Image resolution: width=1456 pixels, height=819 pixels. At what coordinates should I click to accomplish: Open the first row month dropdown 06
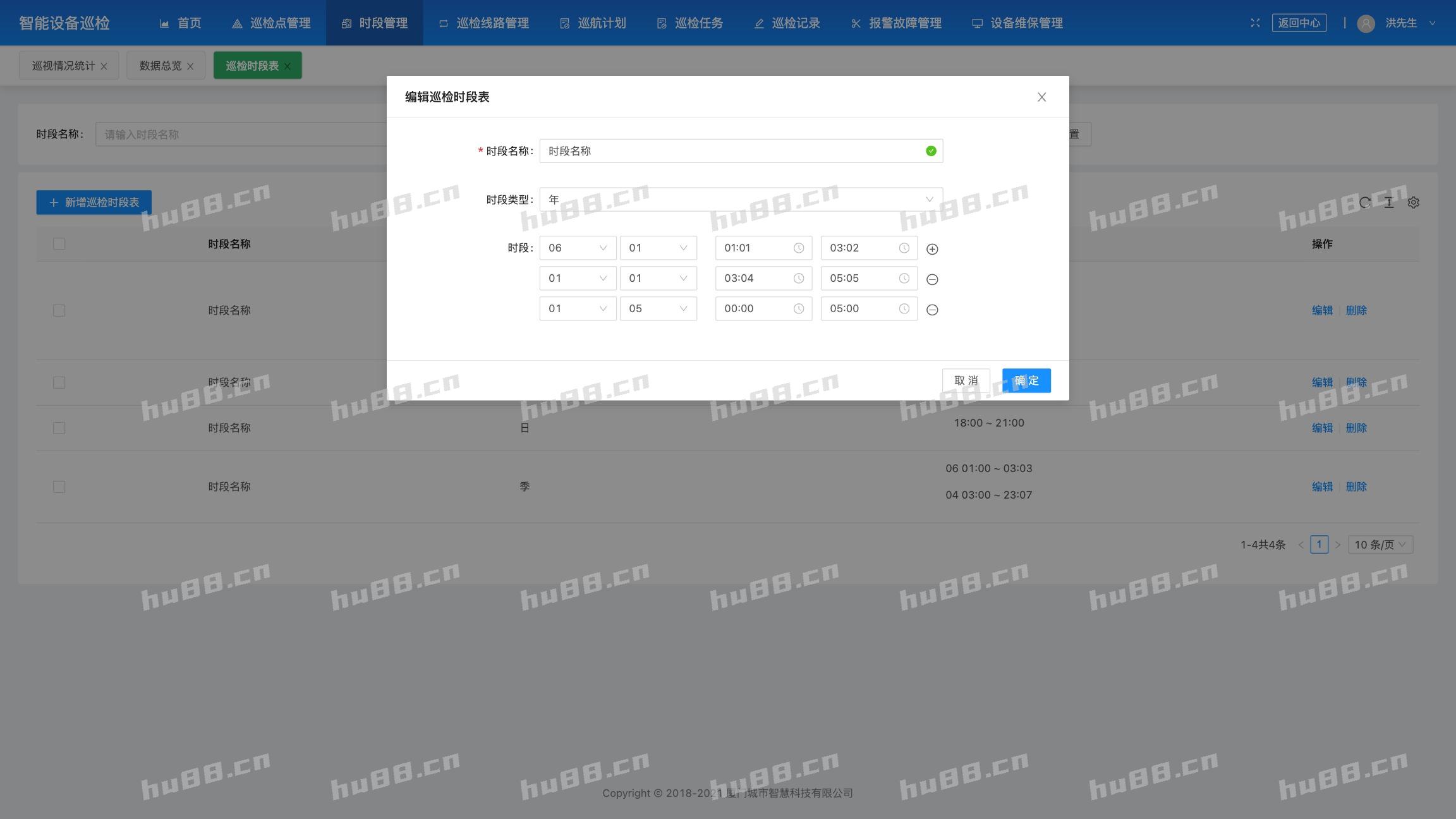(x=578, y=248)
